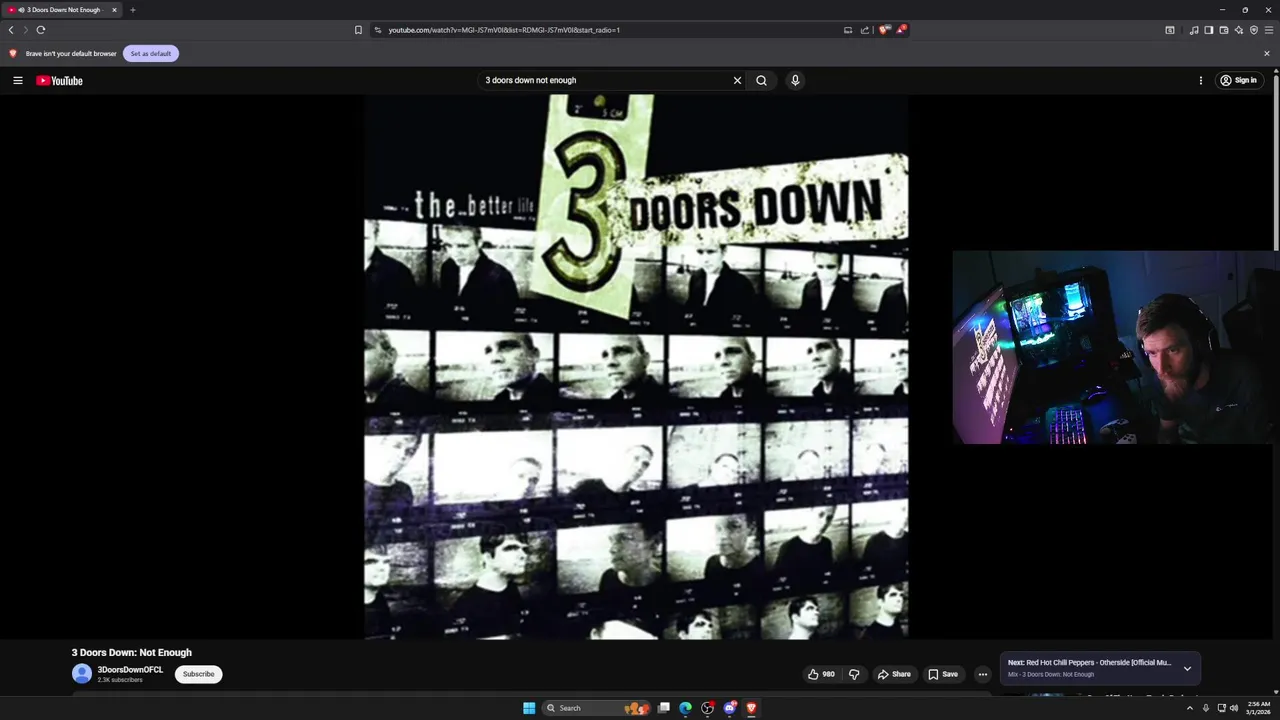The height and width of the screenshot is (720, 1280).
Task: Open Task View on taskbar
Action: (x=663, y=708)
